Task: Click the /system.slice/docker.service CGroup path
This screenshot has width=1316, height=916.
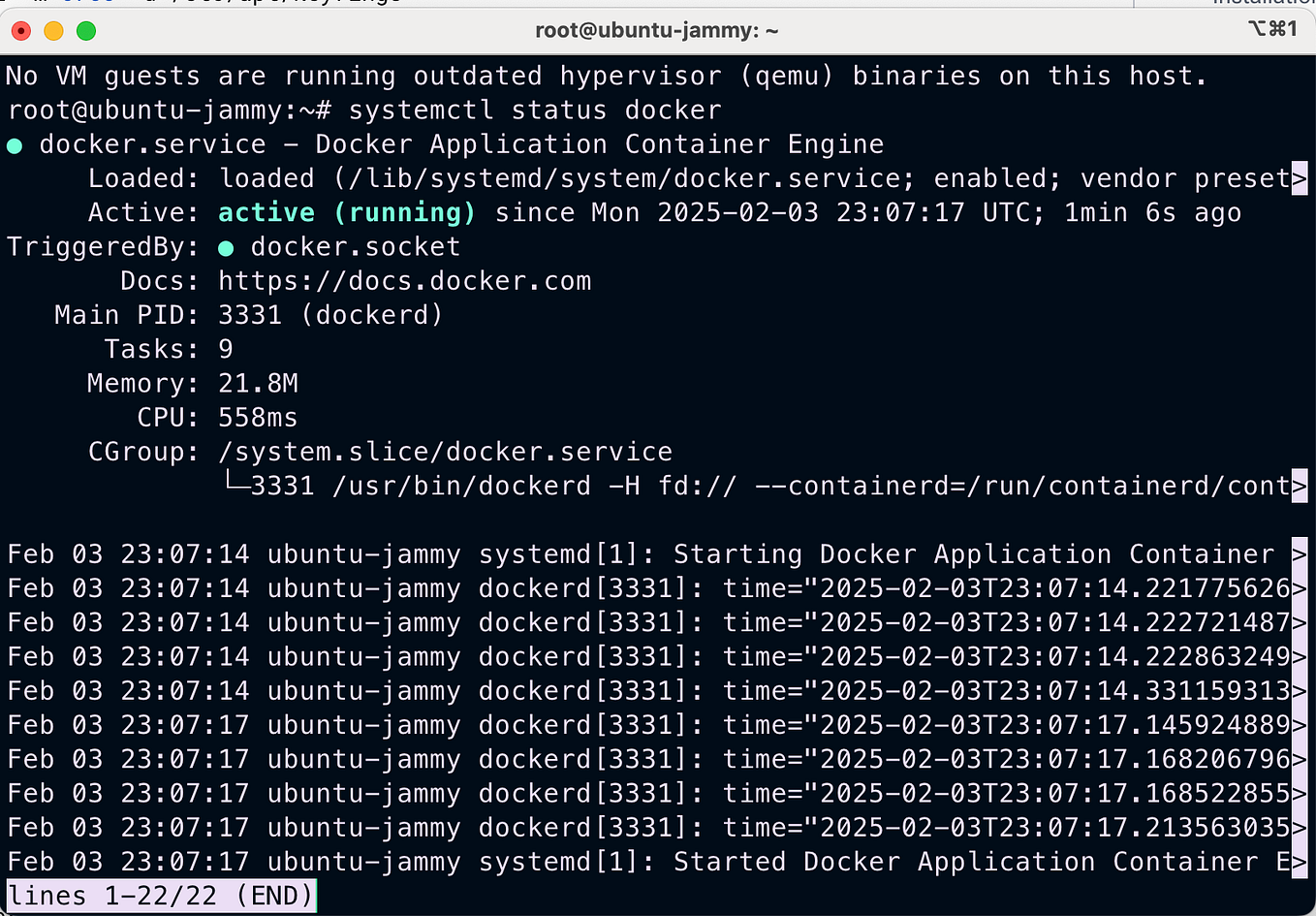Action: click(444, 451)
